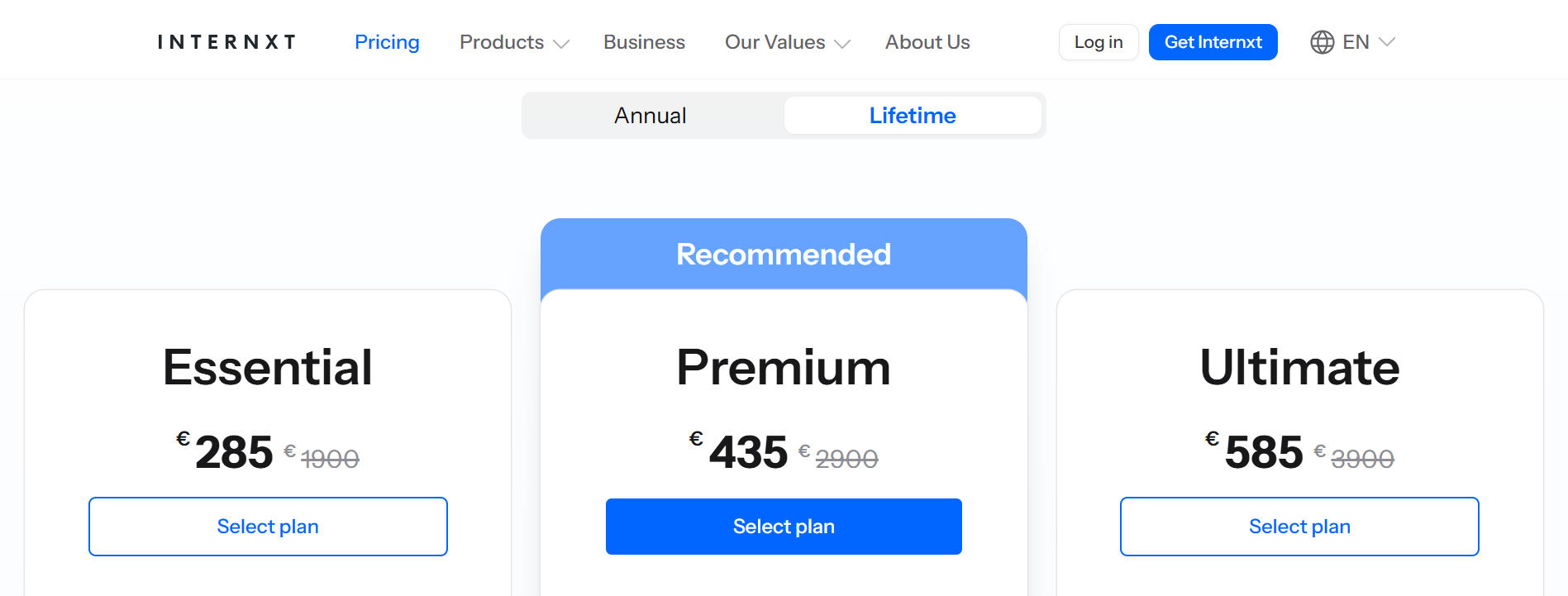Click the Internxt logo

(x=225, y=41)
